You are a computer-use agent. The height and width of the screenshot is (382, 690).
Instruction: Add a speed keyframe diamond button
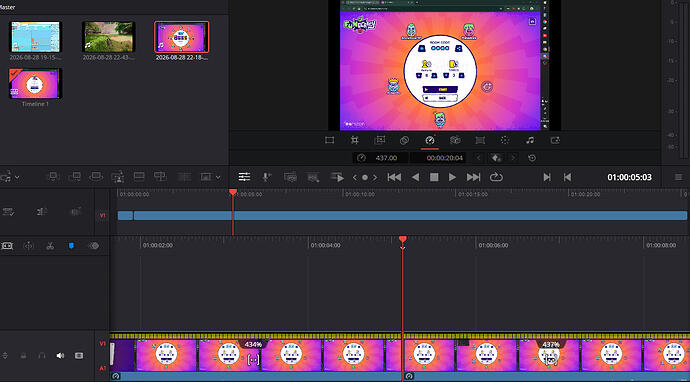pyautogui.click(x=496, y=158)
